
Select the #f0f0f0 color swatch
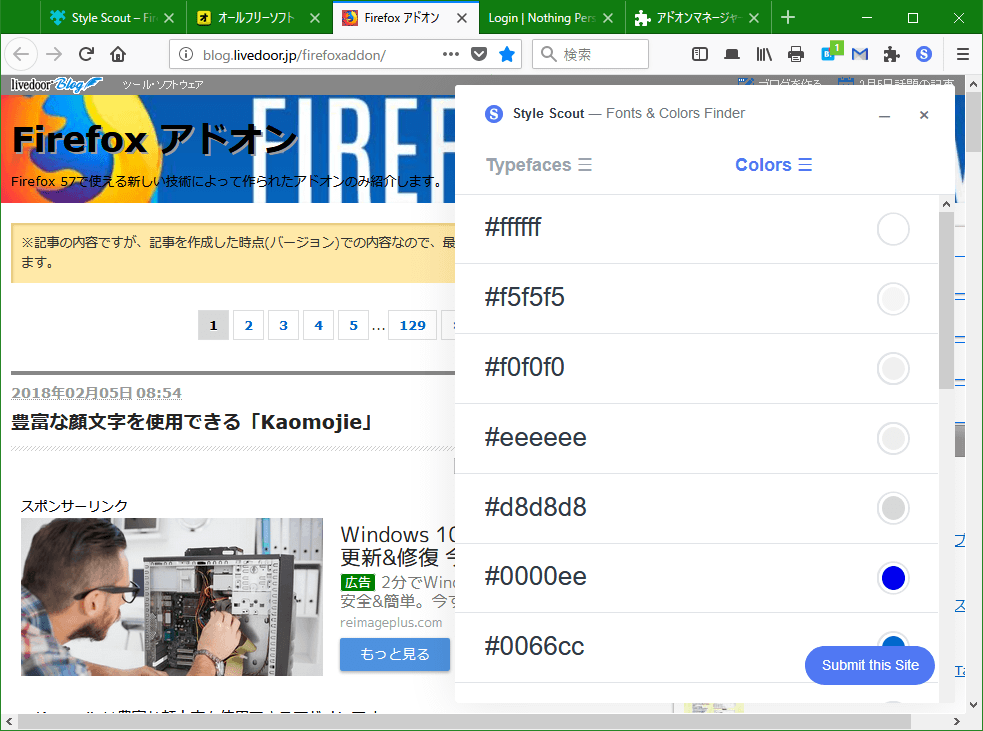coord(893,368)
